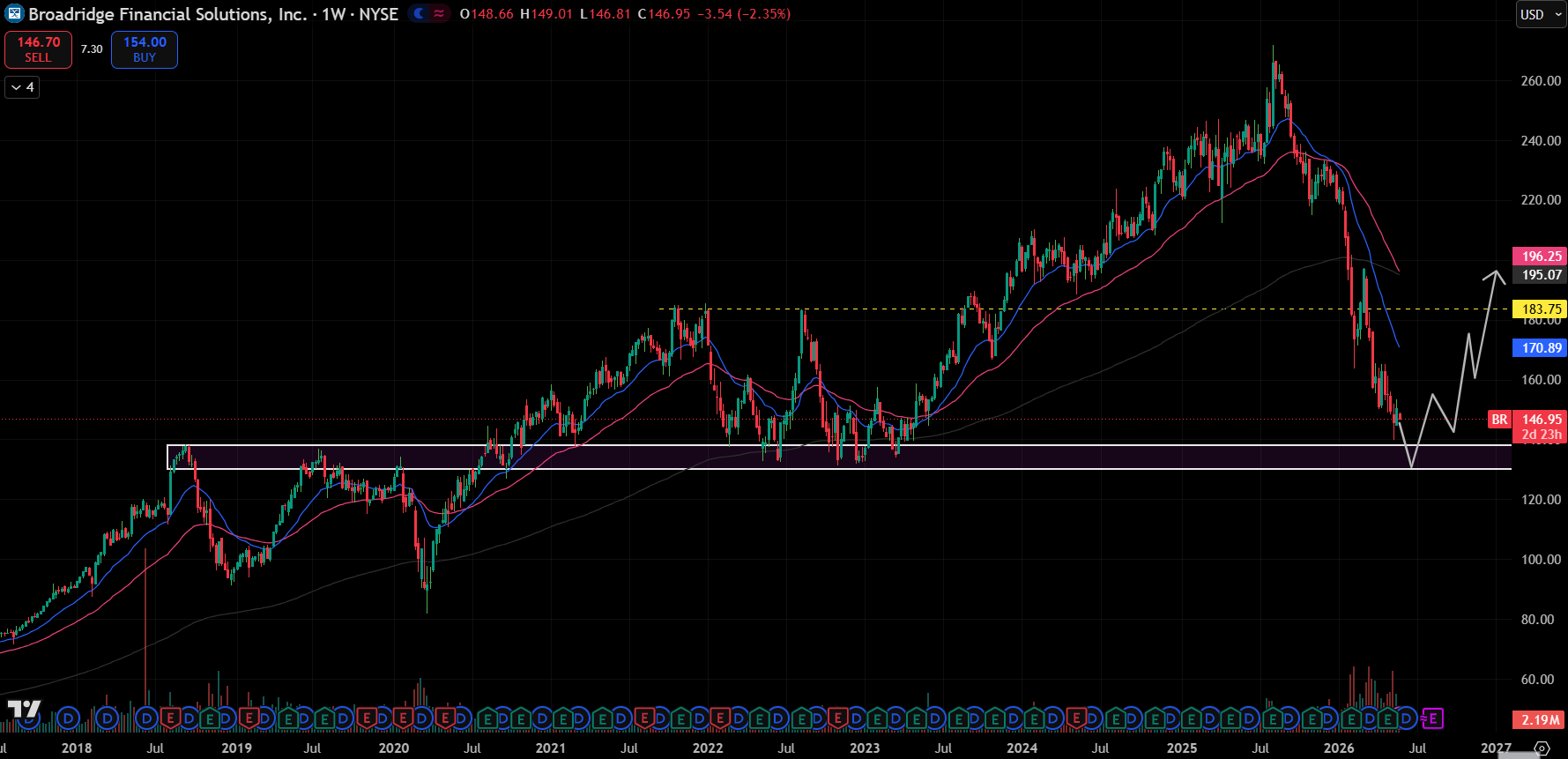Expand the collapsed indicator legend showing 4
The width and height of the screenshot is (1568, 759).
pos(23,87)
